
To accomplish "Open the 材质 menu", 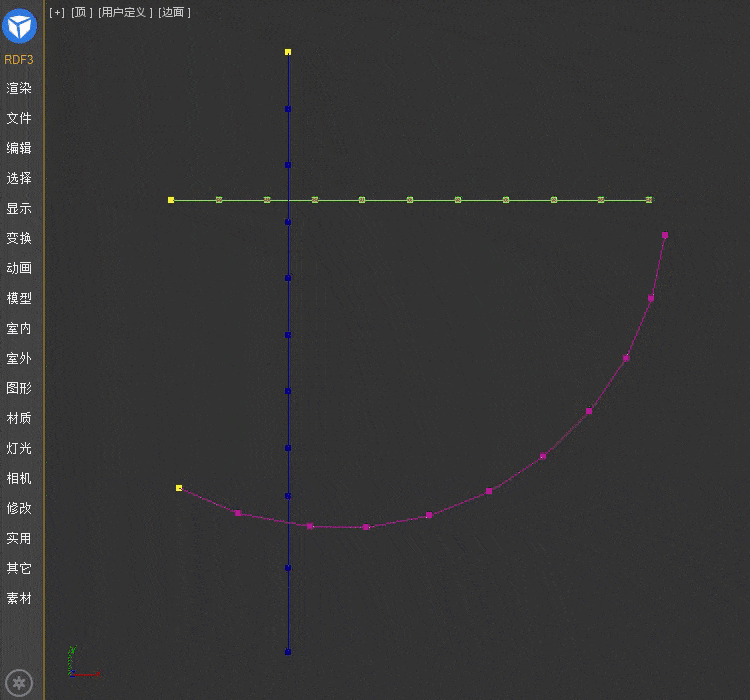I will (19, 418).
